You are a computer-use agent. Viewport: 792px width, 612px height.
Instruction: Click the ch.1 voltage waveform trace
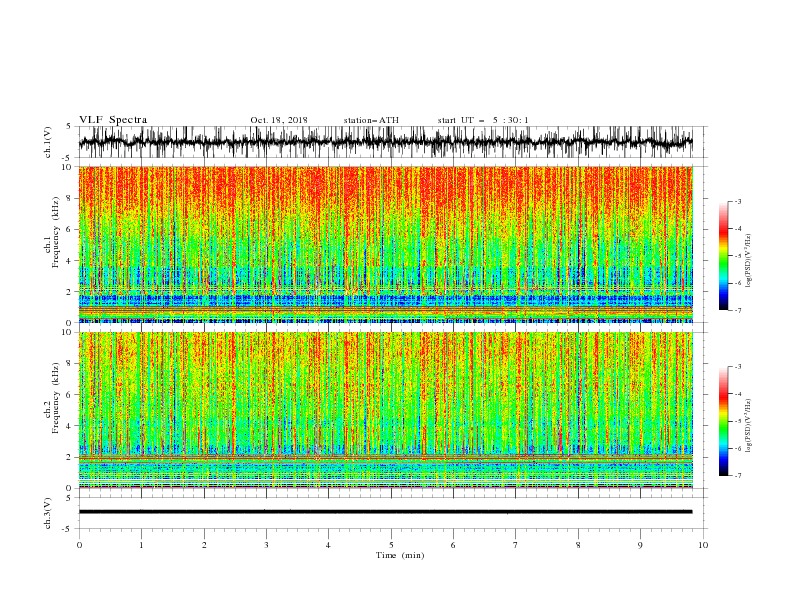pos(385,142)
